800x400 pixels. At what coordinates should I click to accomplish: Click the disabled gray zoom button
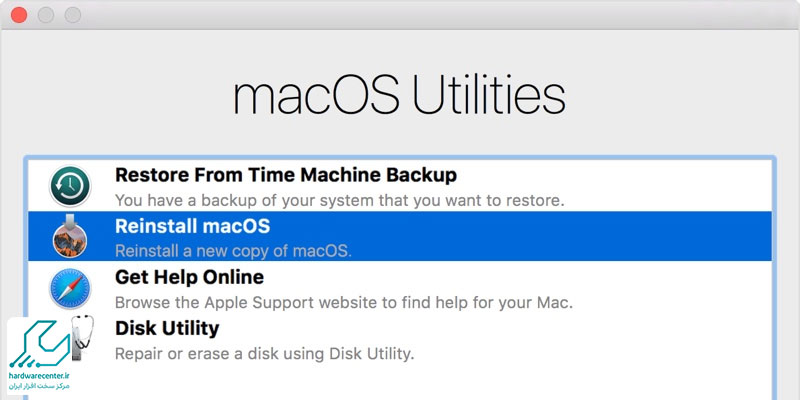tap(73, 15)
